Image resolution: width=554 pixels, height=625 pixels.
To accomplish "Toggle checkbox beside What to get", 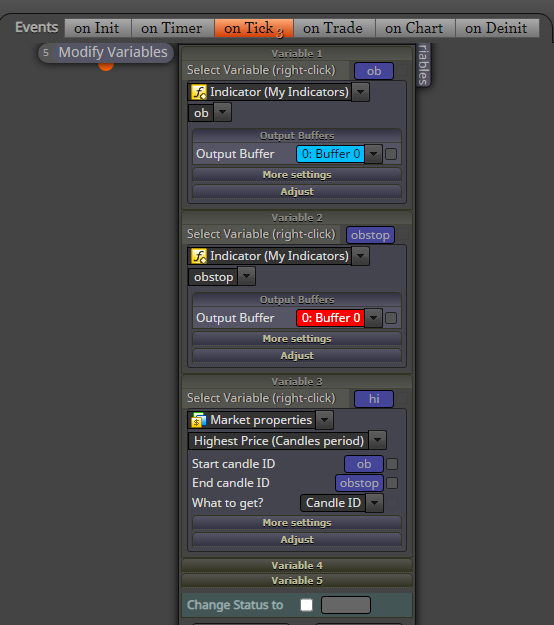I will pyautogui.click(x=392, y=503).
